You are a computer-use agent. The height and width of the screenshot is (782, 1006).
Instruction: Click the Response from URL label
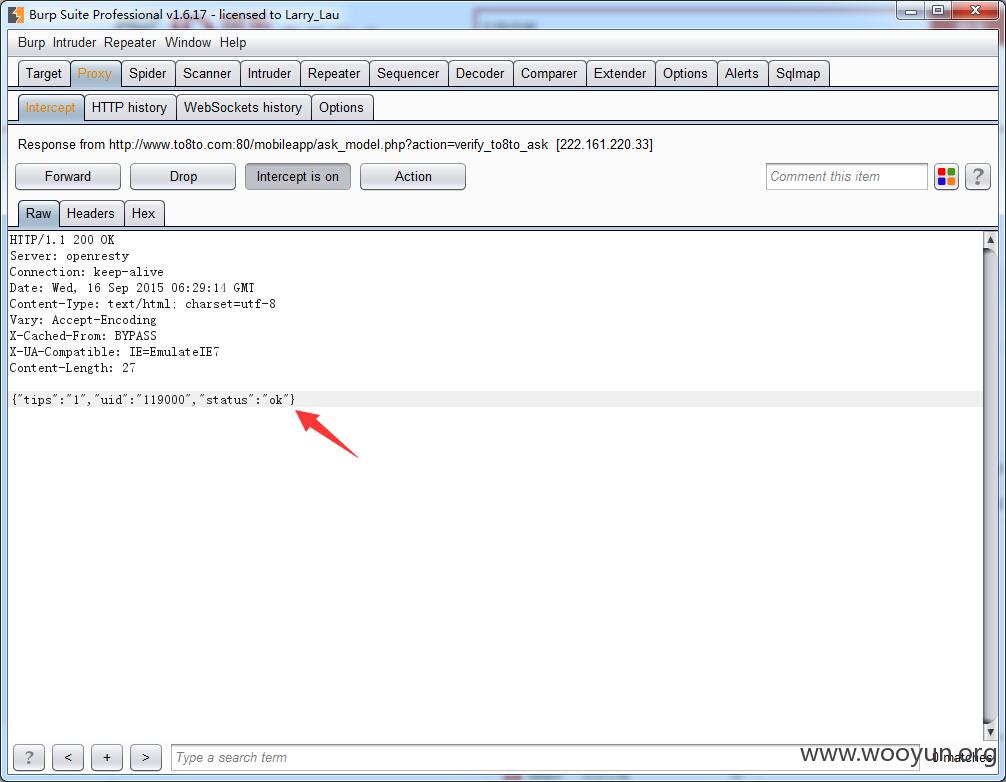pyautogui.click(x=336, y=144)
